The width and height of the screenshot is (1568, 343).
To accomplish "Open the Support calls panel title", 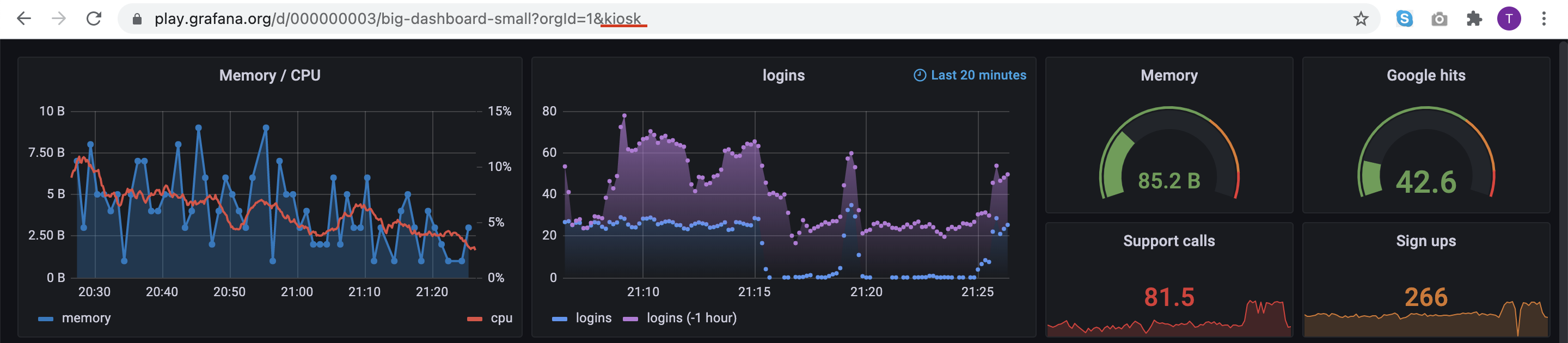I will [1169, 241].
